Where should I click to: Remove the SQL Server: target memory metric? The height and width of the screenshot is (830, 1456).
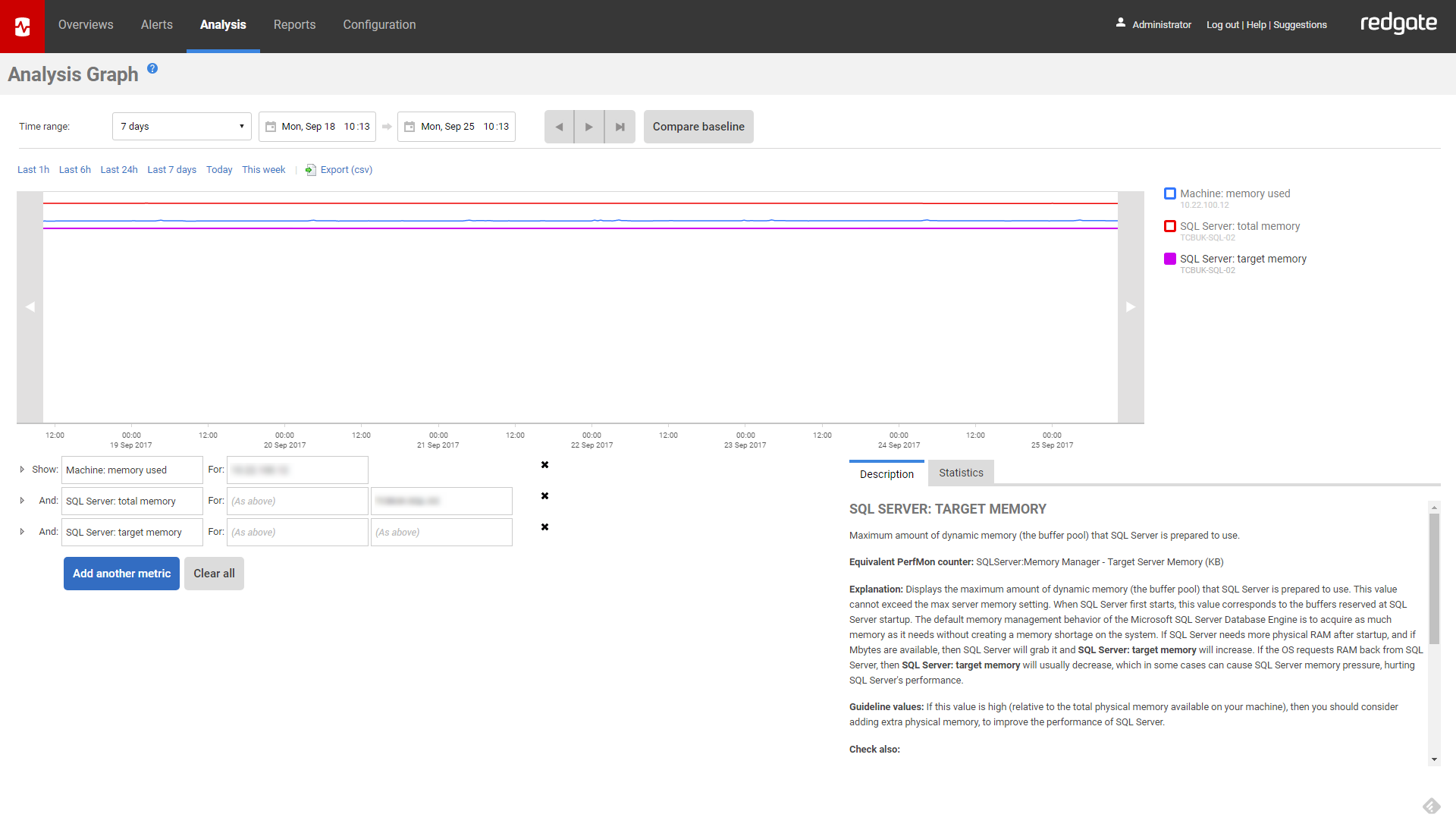[544, 527]
